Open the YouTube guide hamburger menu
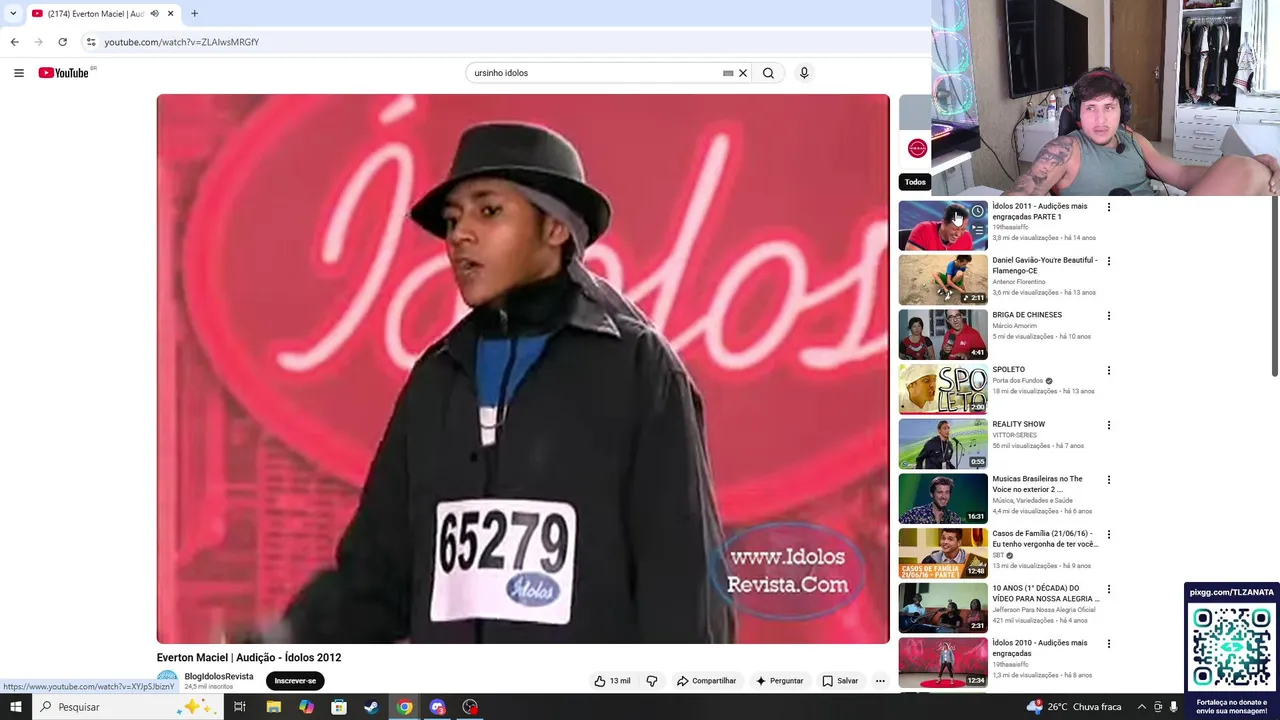 tap(18, 73)
